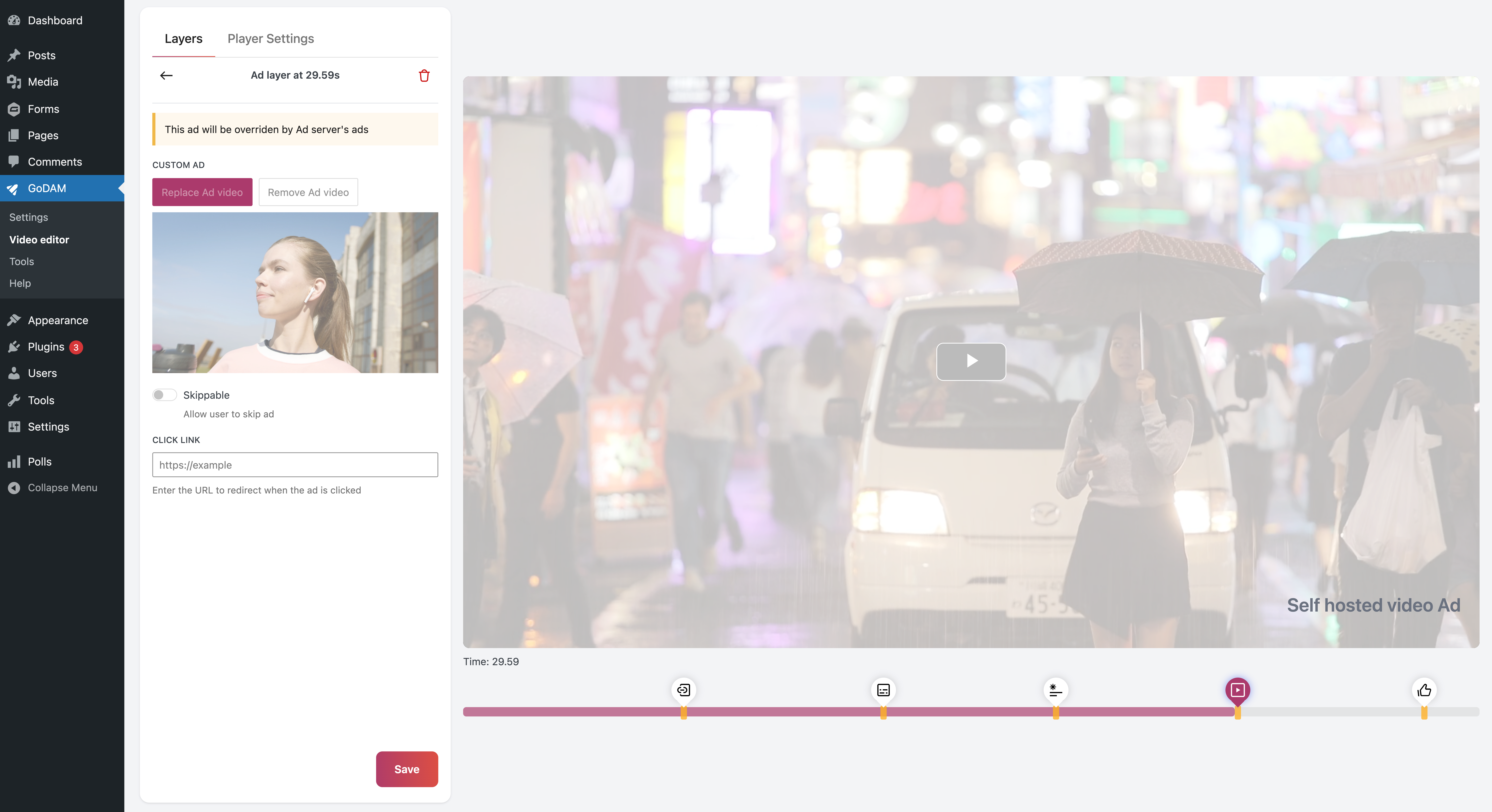Click the Appearance brush icon
1492x812 pixels.
[14, 320]
